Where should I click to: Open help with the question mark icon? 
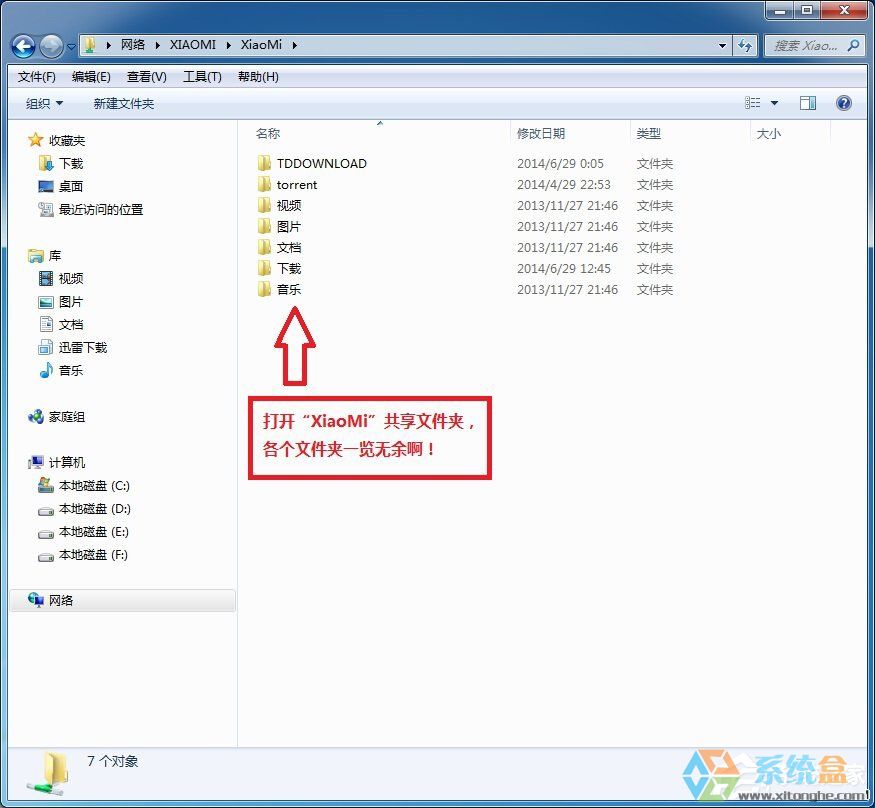pos(844,103)
